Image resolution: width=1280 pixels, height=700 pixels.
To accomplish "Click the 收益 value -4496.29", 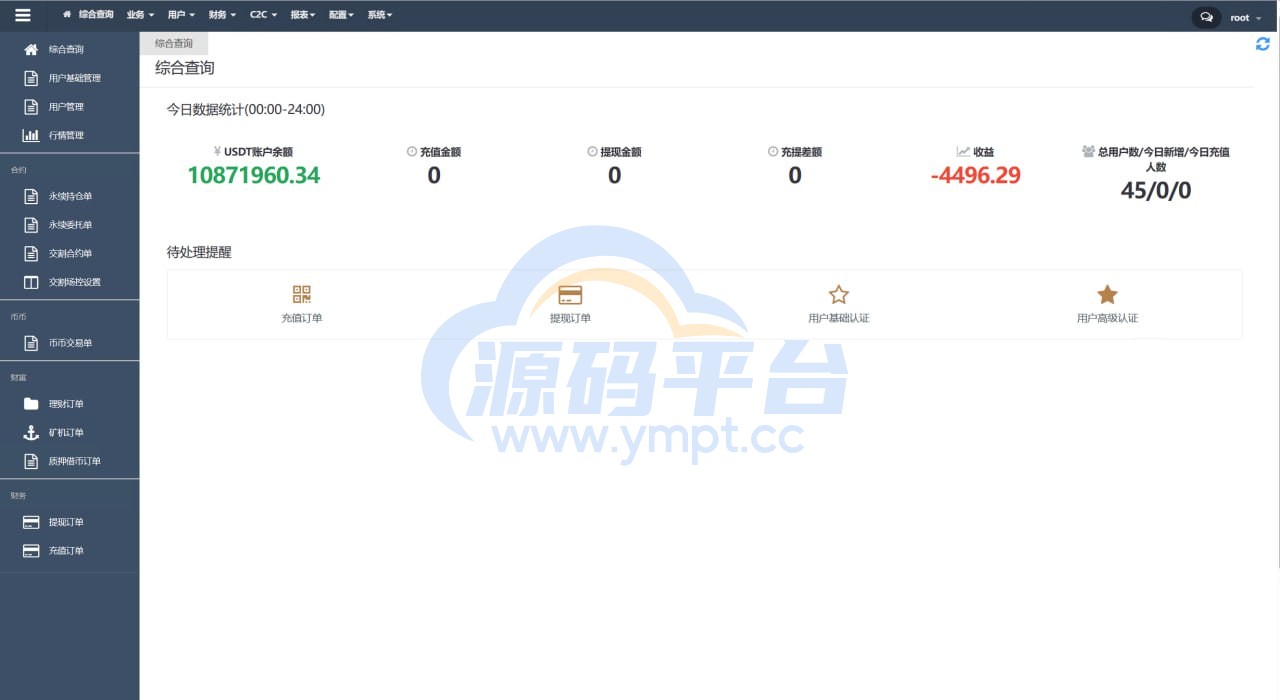I will pyautogui.click(x=975, y=175).
